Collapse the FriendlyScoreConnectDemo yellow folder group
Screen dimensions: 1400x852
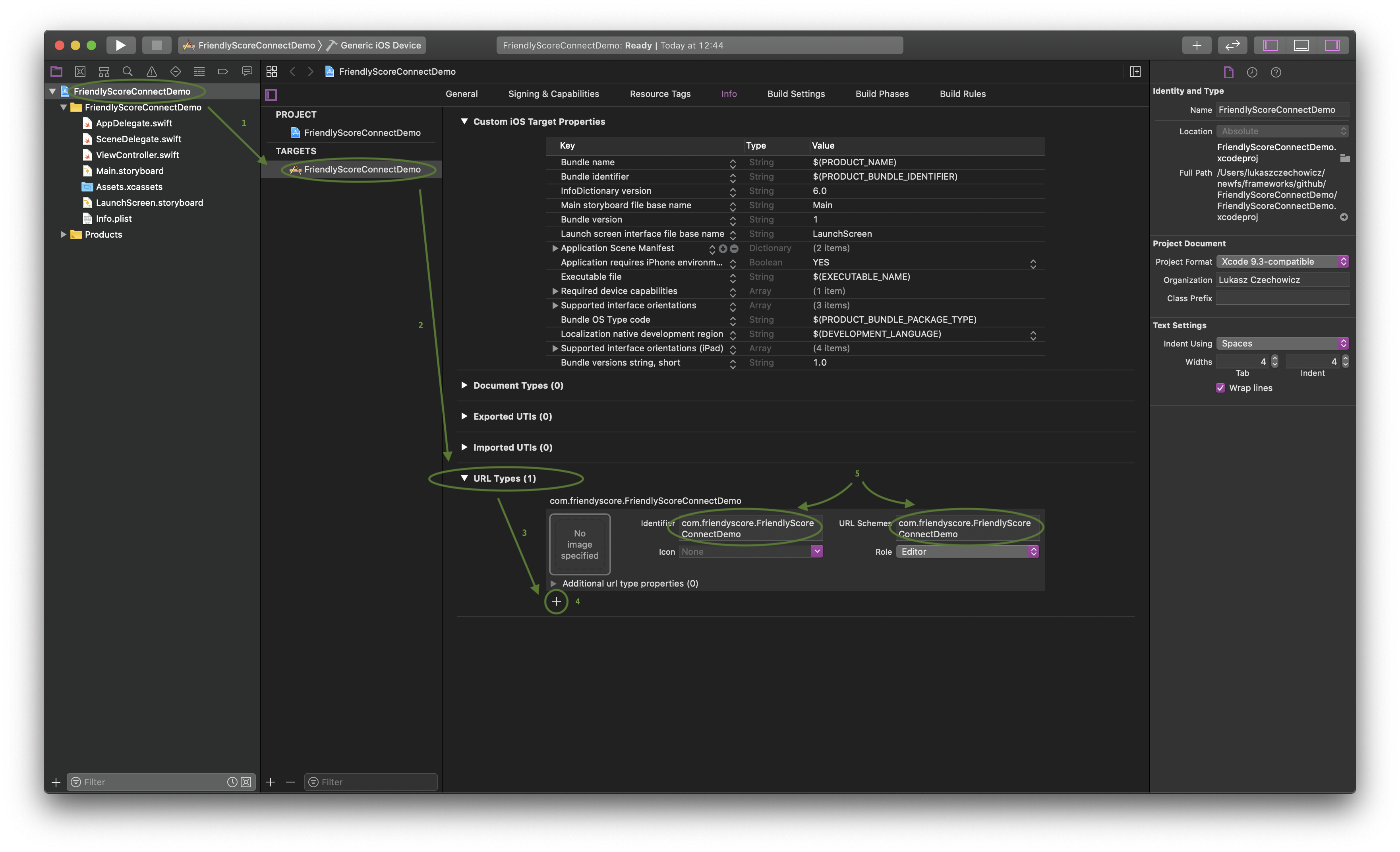point(64,107)
